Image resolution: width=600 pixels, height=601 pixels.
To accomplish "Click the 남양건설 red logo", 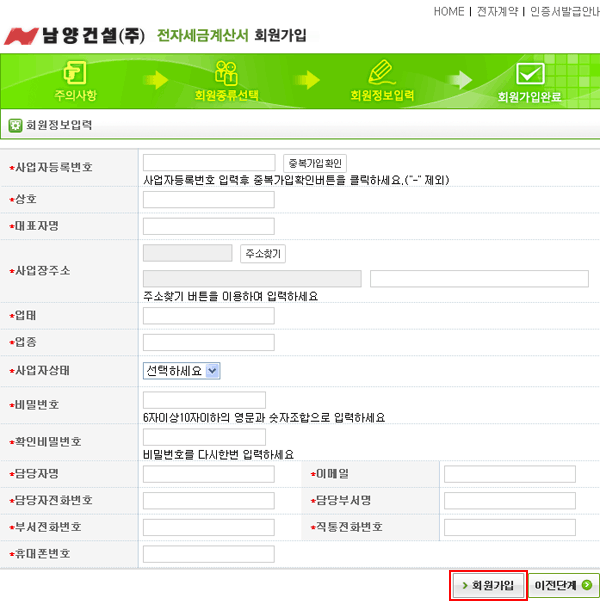I will (x=21, y=36).
